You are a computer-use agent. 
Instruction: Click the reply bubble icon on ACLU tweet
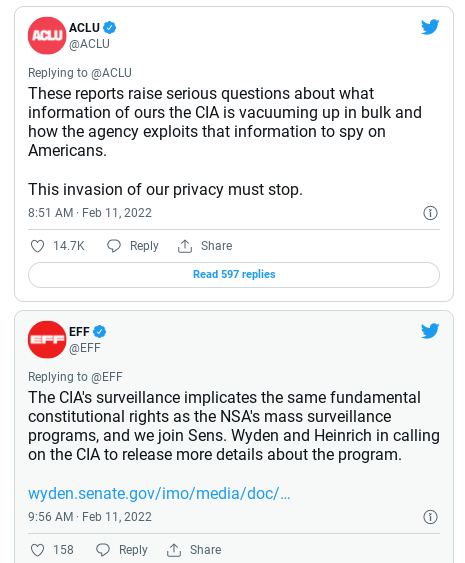[x=114, y=246]
